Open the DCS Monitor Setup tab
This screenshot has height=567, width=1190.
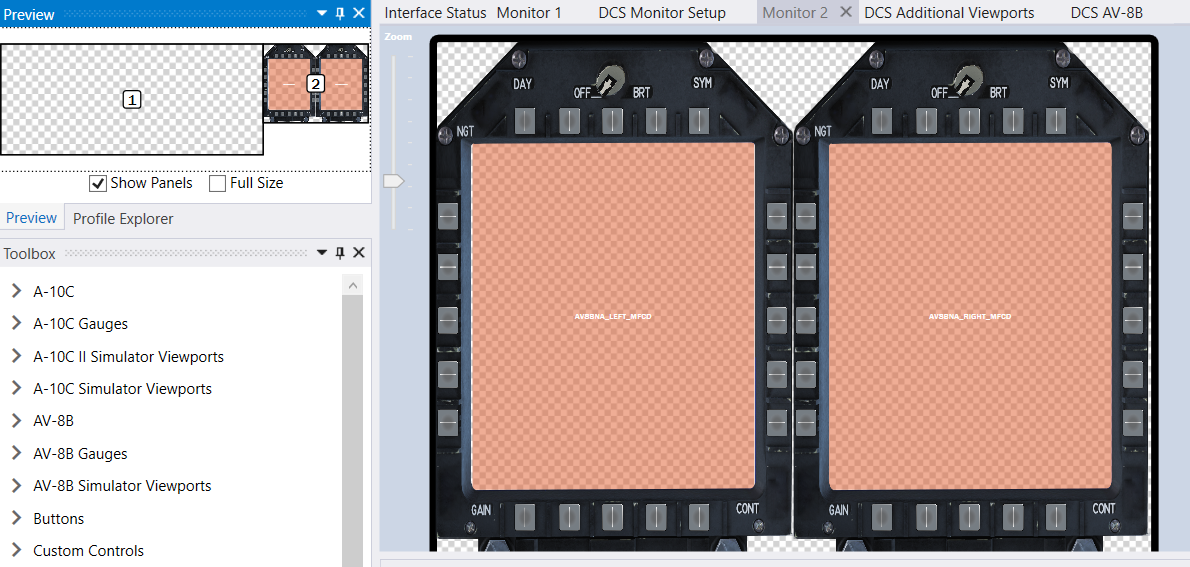661,13
